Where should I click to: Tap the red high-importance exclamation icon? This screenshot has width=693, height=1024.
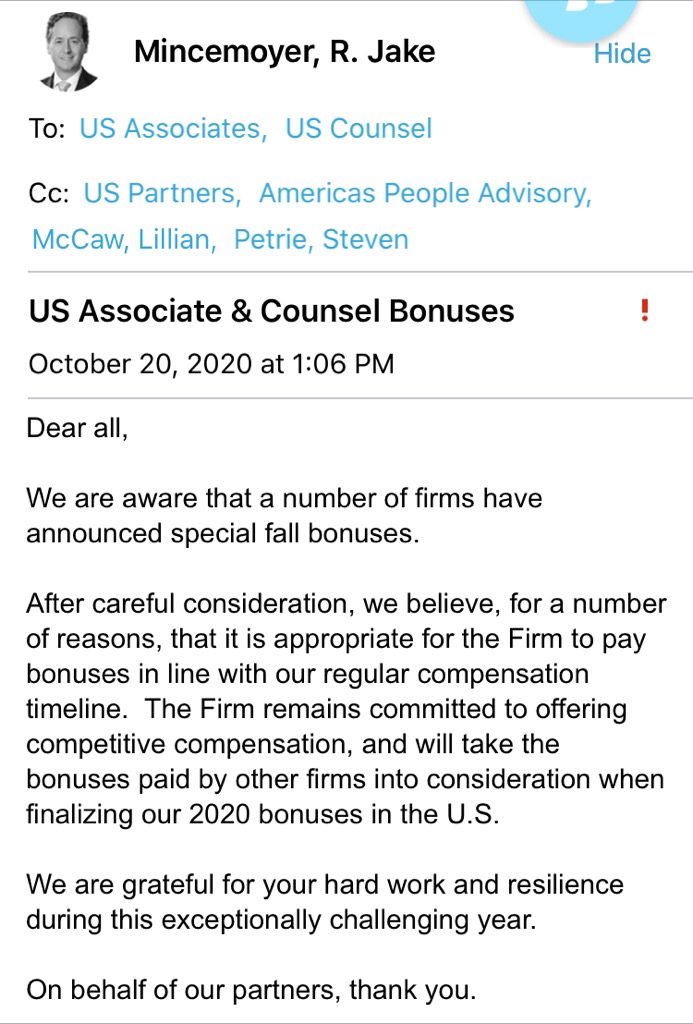click(645, 310)
